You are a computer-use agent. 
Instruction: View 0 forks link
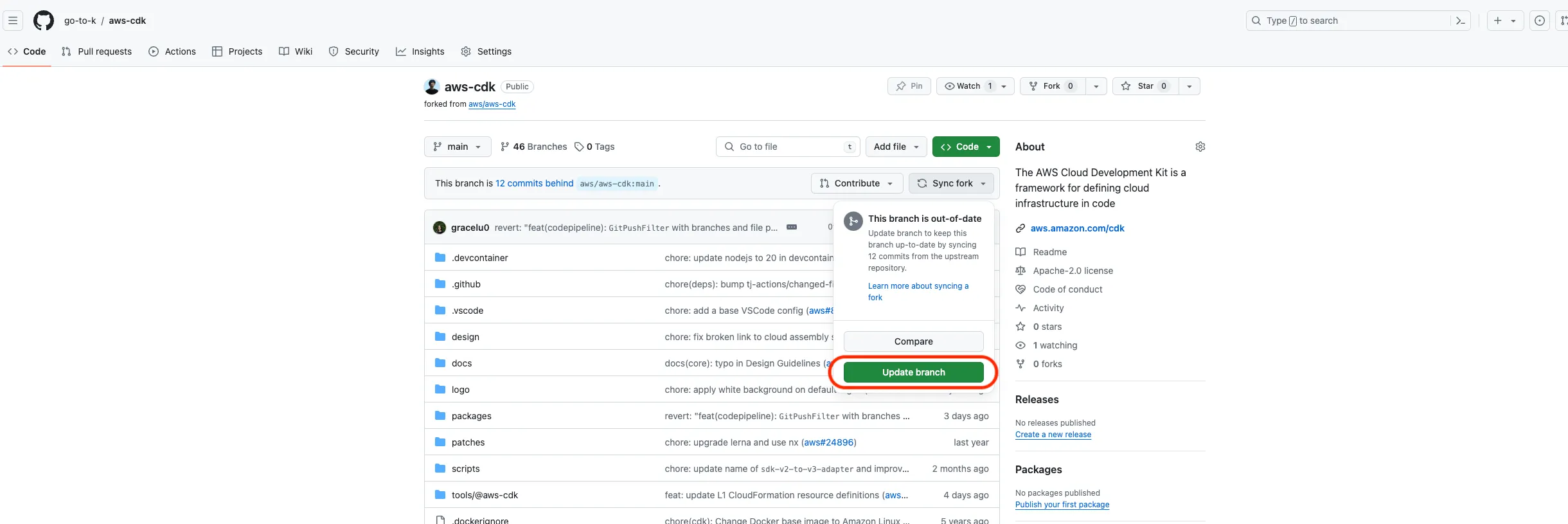(x=1038, y=364)
